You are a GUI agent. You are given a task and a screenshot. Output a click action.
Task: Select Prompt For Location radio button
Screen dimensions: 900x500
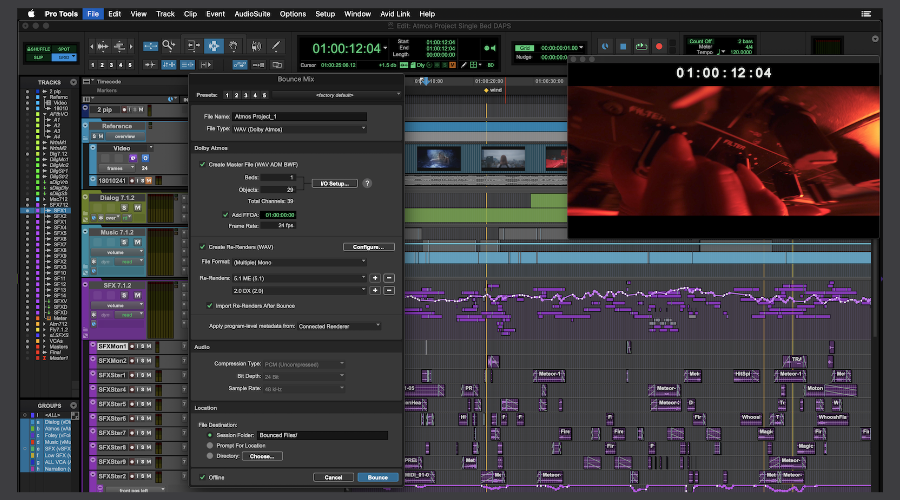210,445
